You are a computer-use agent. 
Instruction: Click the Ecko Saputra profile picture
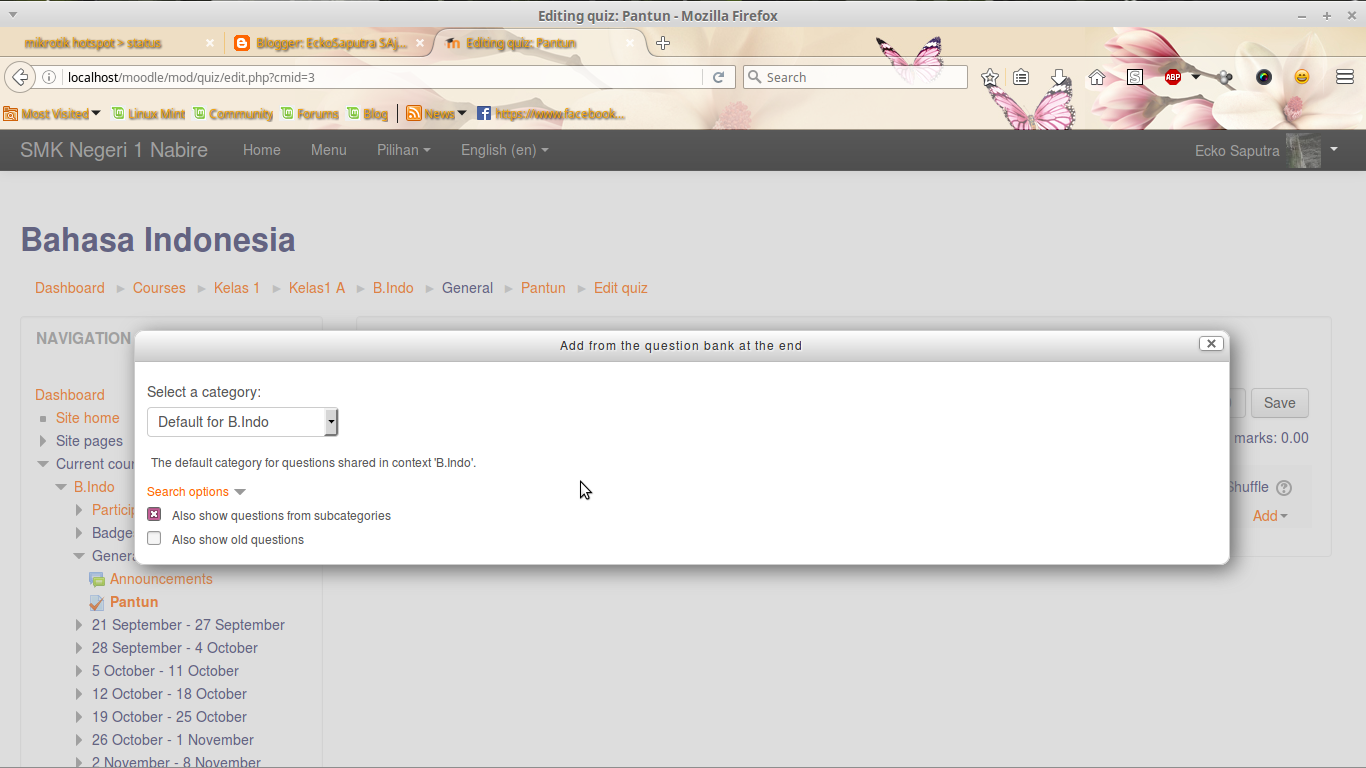click(x=1303, y=150)
